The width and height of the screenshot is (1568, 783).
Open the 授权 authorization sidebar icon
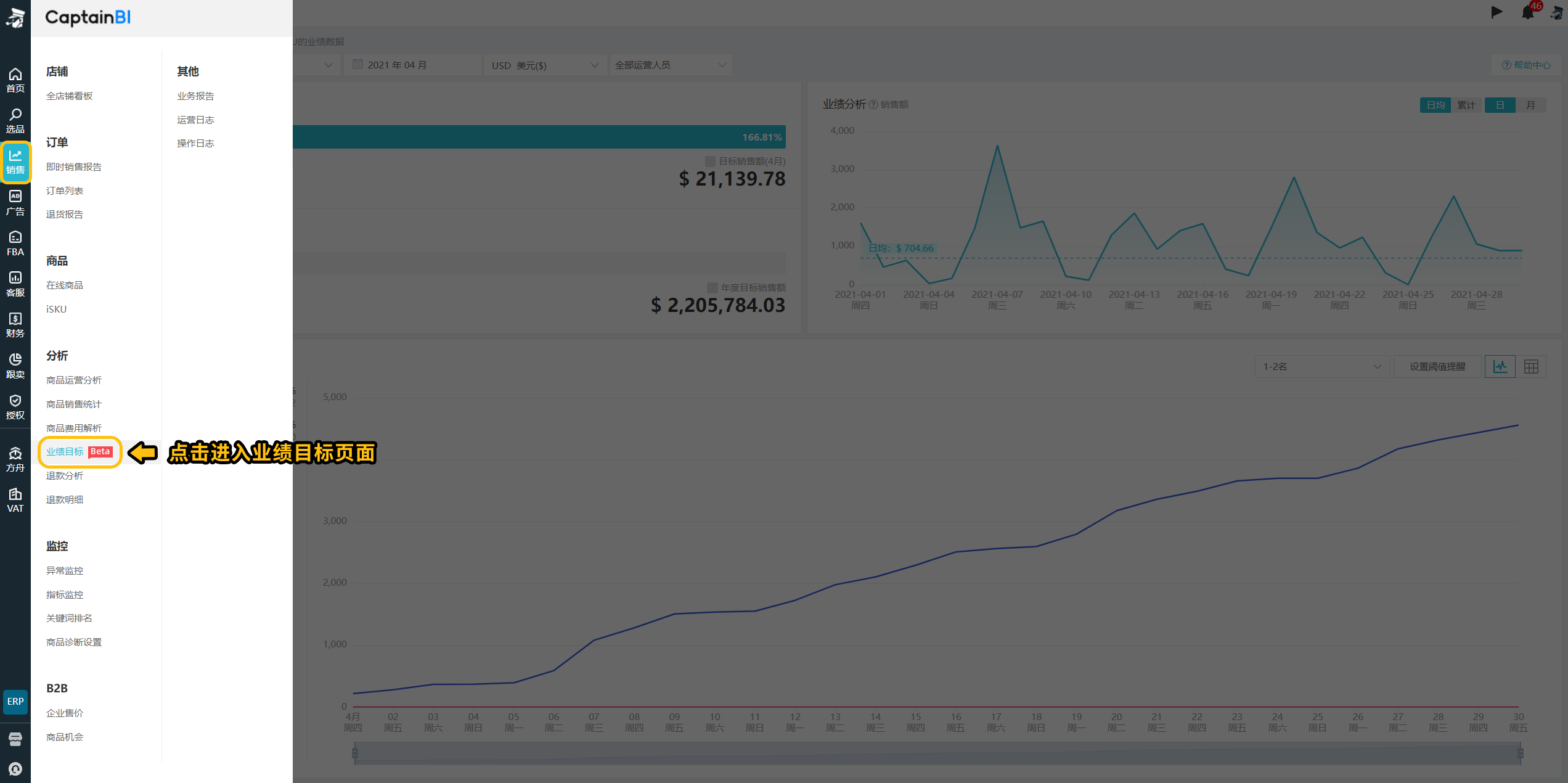click(x=15, y=407)
